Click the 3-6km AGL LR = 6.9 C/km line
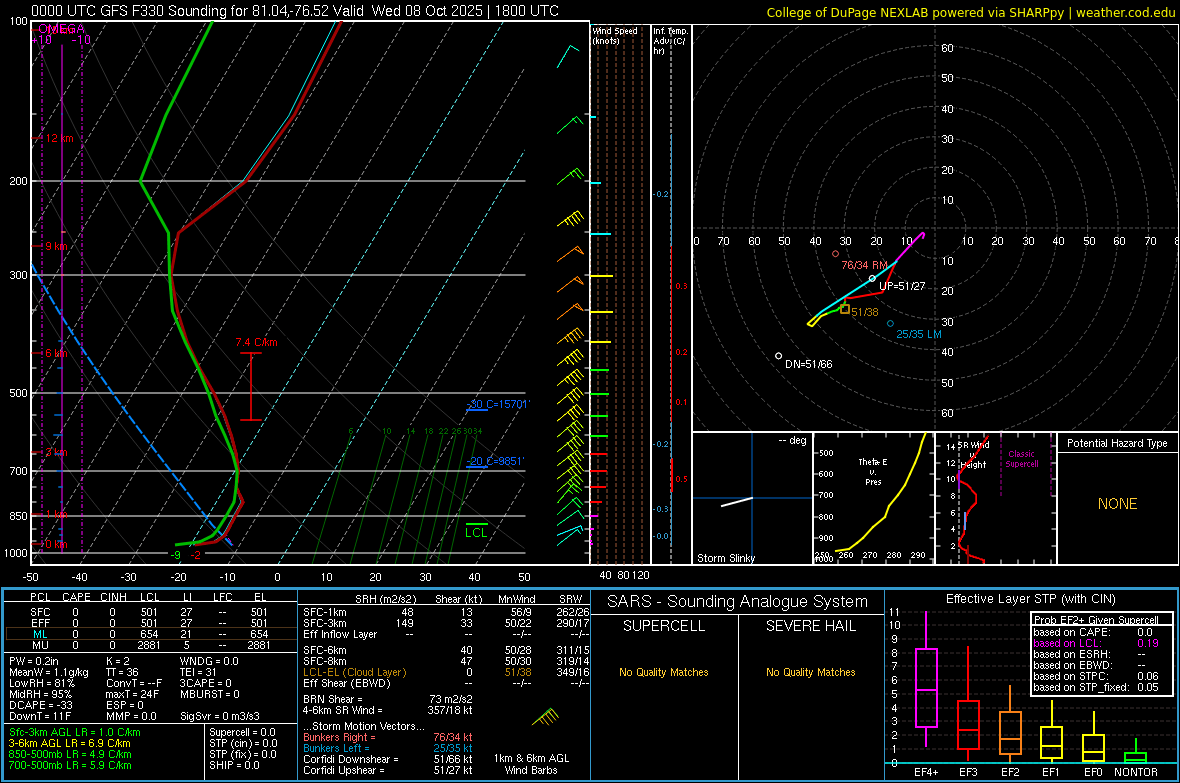1180x783 pixels. 70,743
